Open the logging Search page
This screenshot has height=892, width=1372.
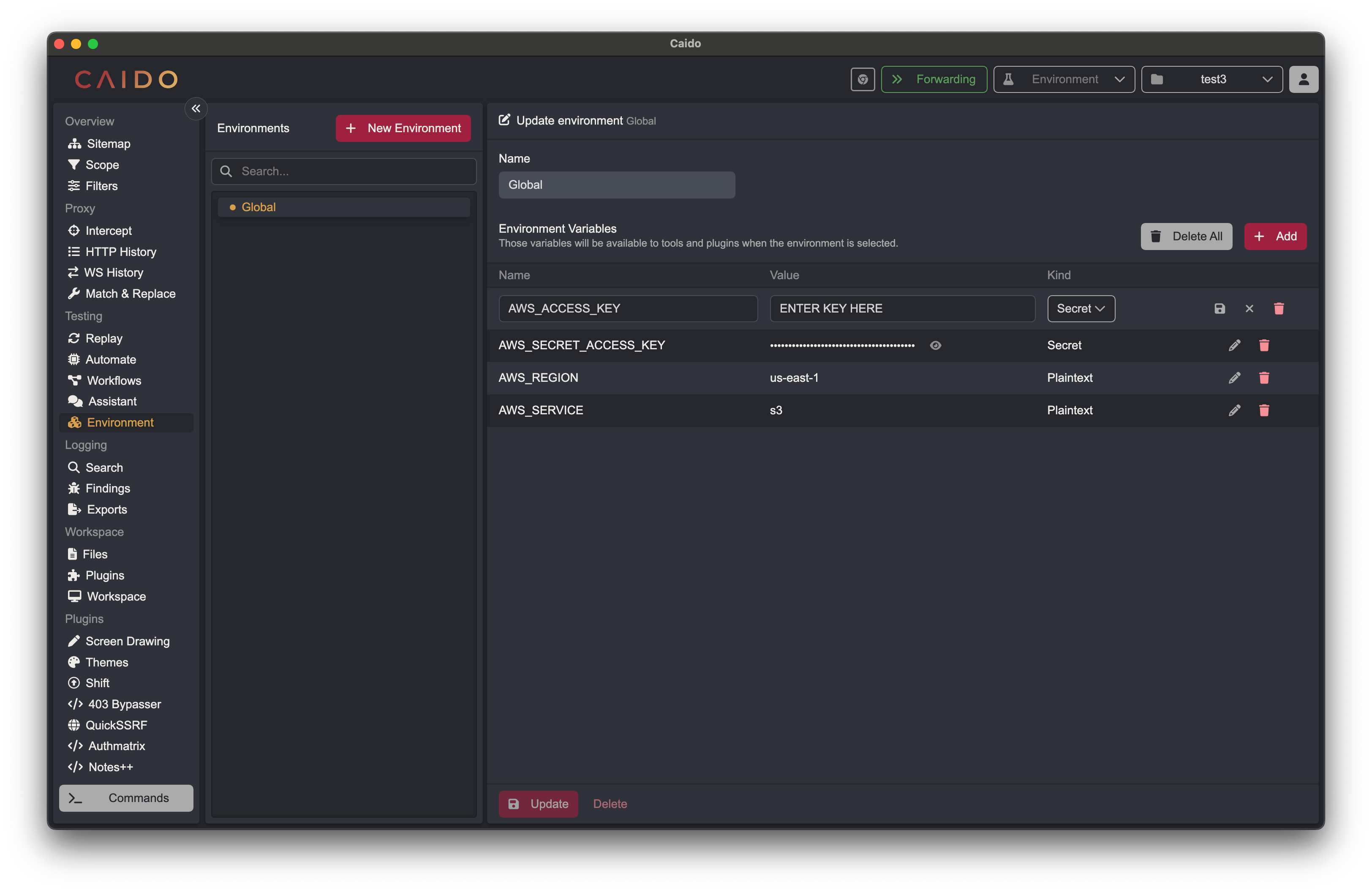126,467
